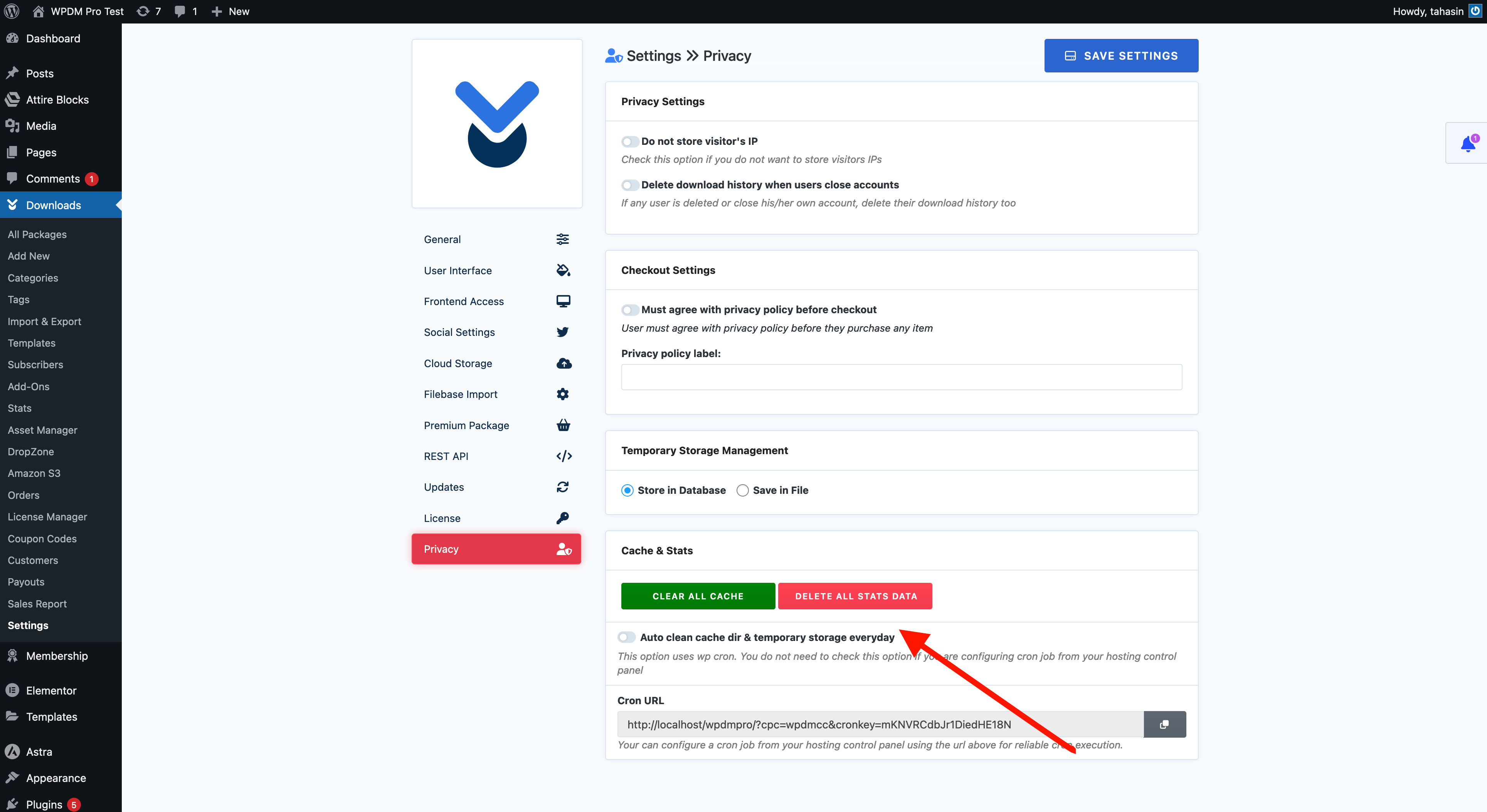The image size is (1487, 812).
Task: Select the Store in Database radio option
Action: click(627, 490)
